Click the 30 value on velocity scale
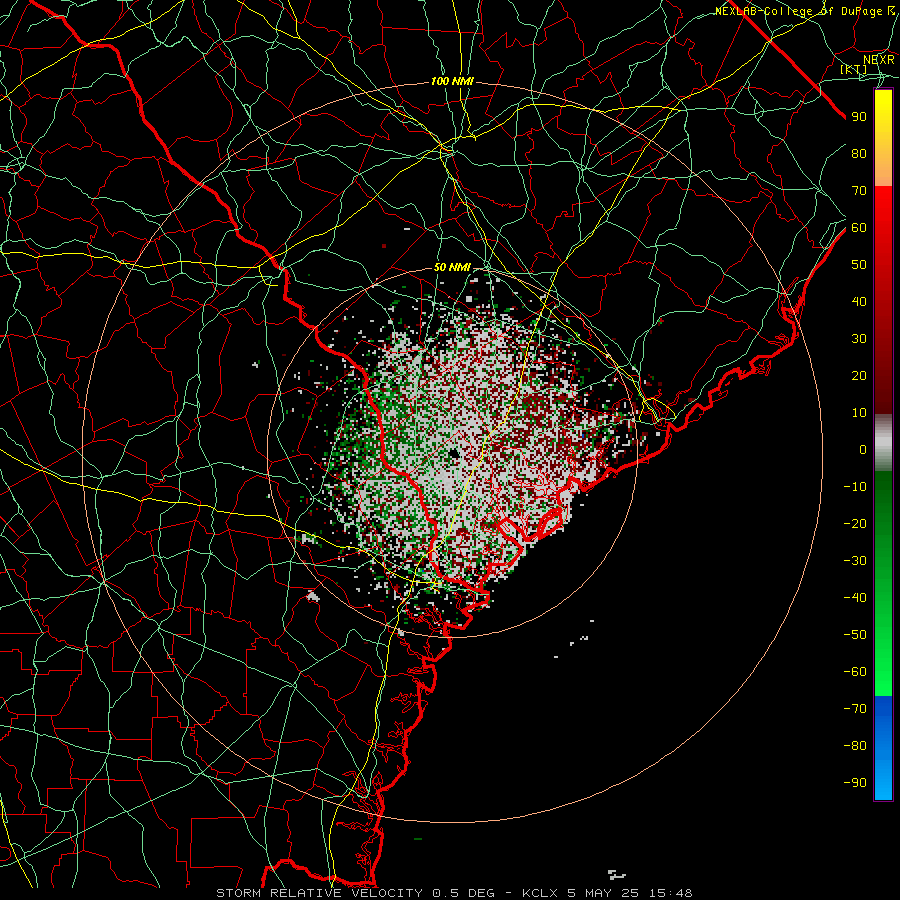Screen dimensions: 900x900 [859, 339]
